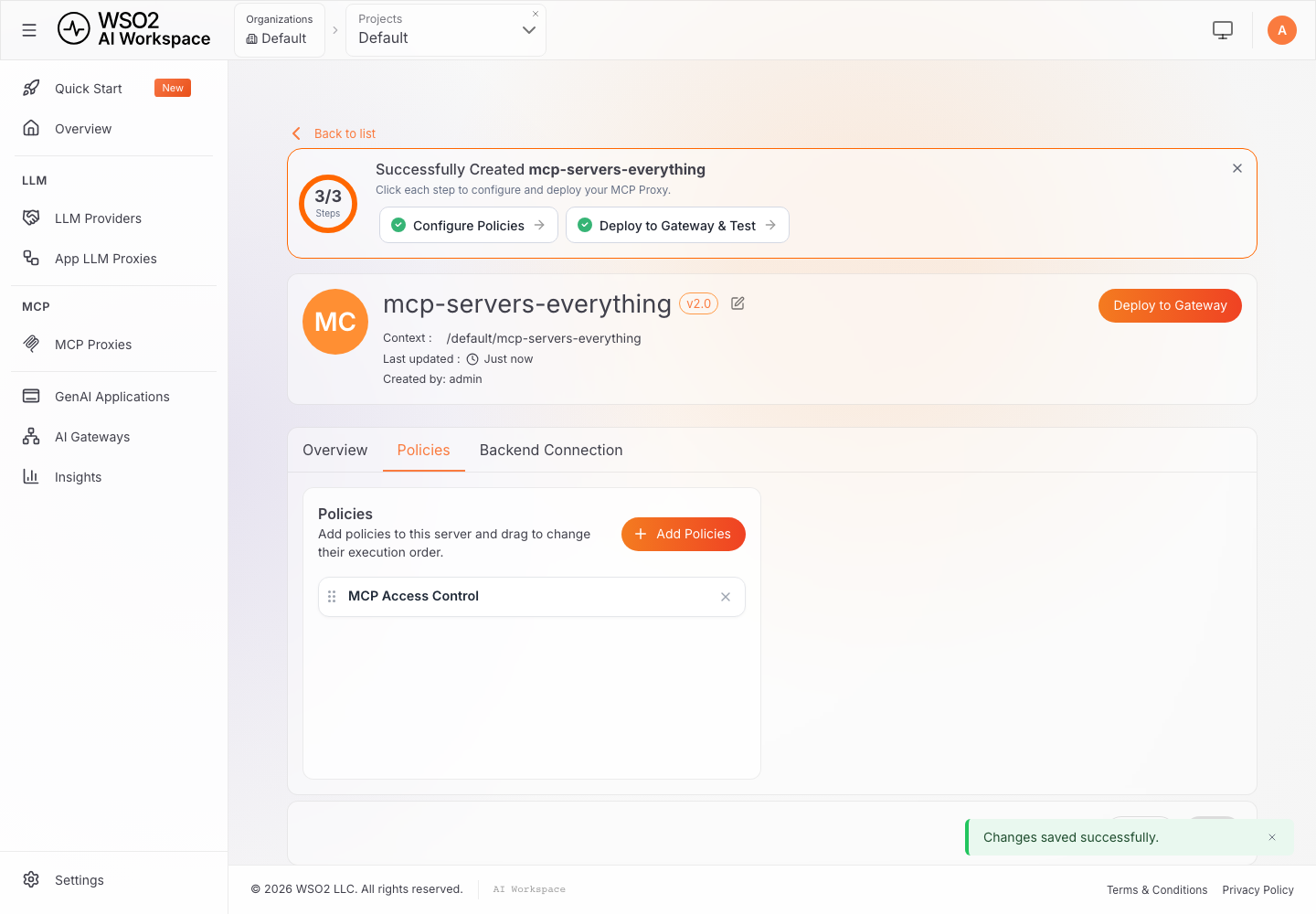1316x914 pixels.
Task: Open the hamburger navigation menu
Action: 29,30
